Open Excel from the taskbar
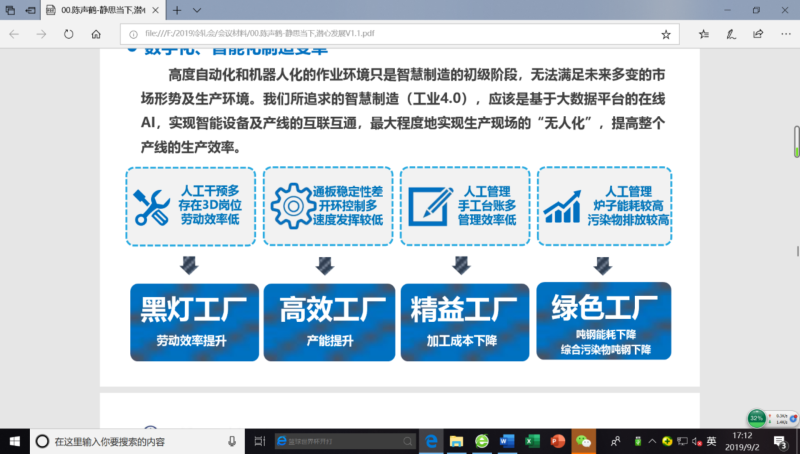This screenshot has width=800, height=454. (x=532, y=441)
